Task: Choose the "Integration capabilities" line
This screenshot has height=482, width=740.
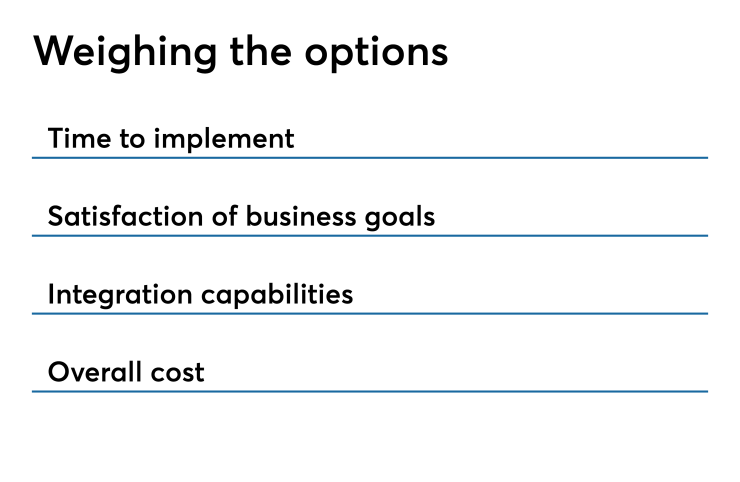Action: (200, 295)
